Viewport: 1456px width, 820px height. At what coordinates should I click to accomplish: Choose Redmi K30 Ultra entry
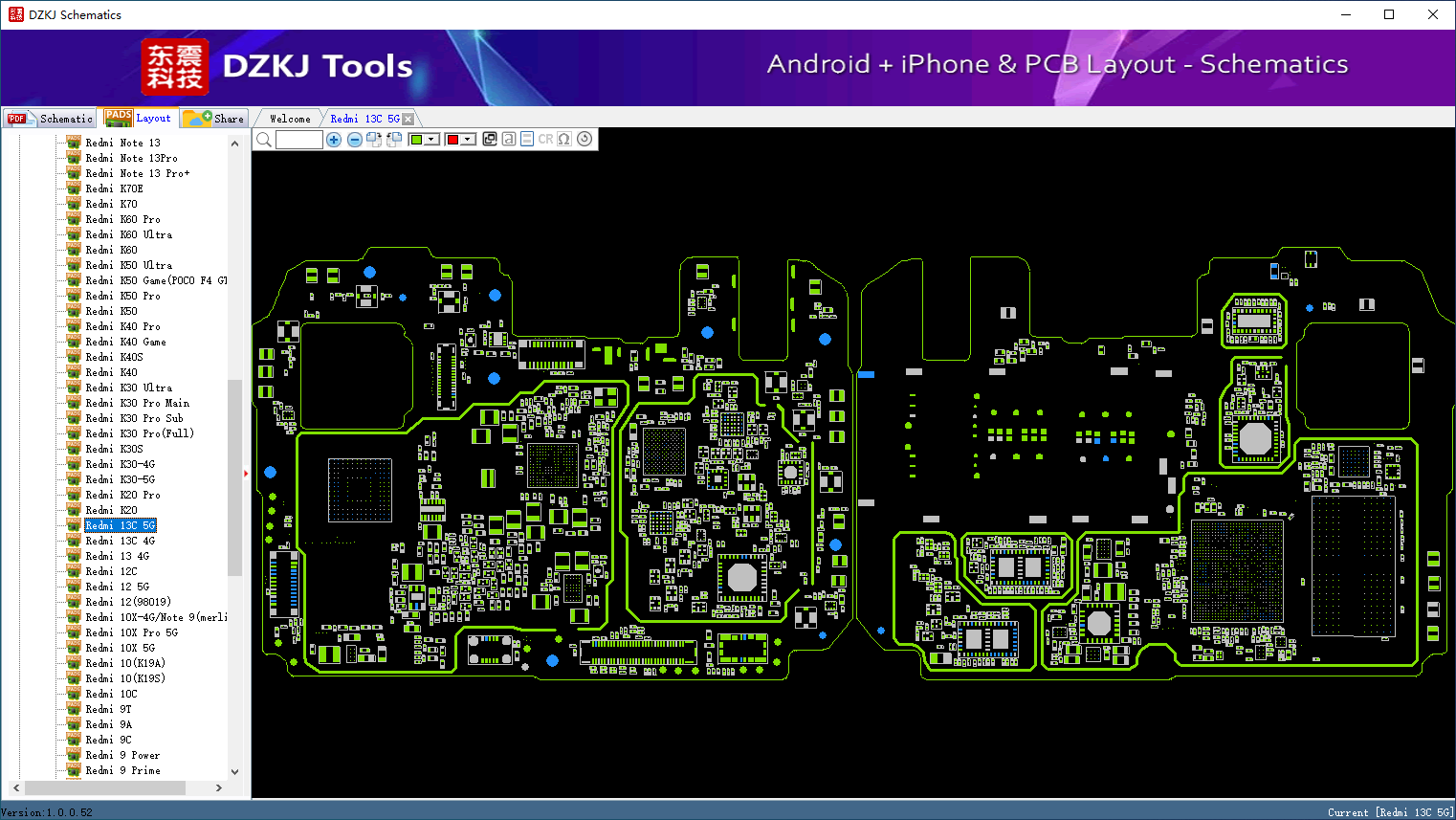point(129,388)
